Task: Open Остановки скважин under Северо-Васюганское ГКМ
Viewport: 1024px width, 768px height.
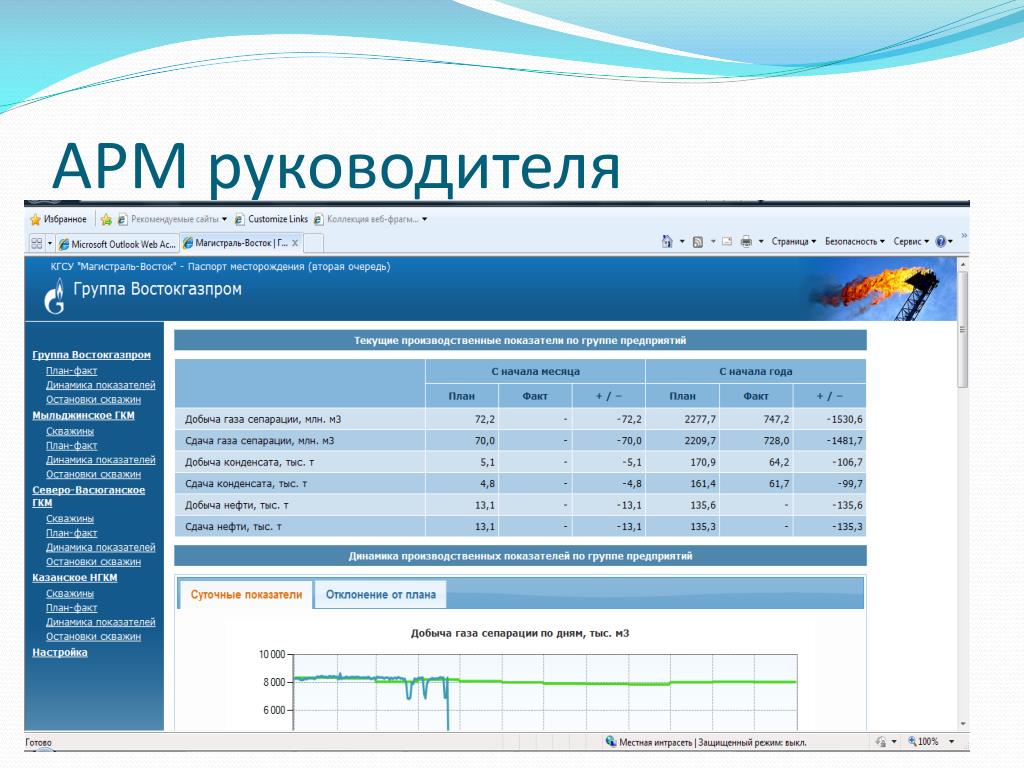Action: (93, 562)
